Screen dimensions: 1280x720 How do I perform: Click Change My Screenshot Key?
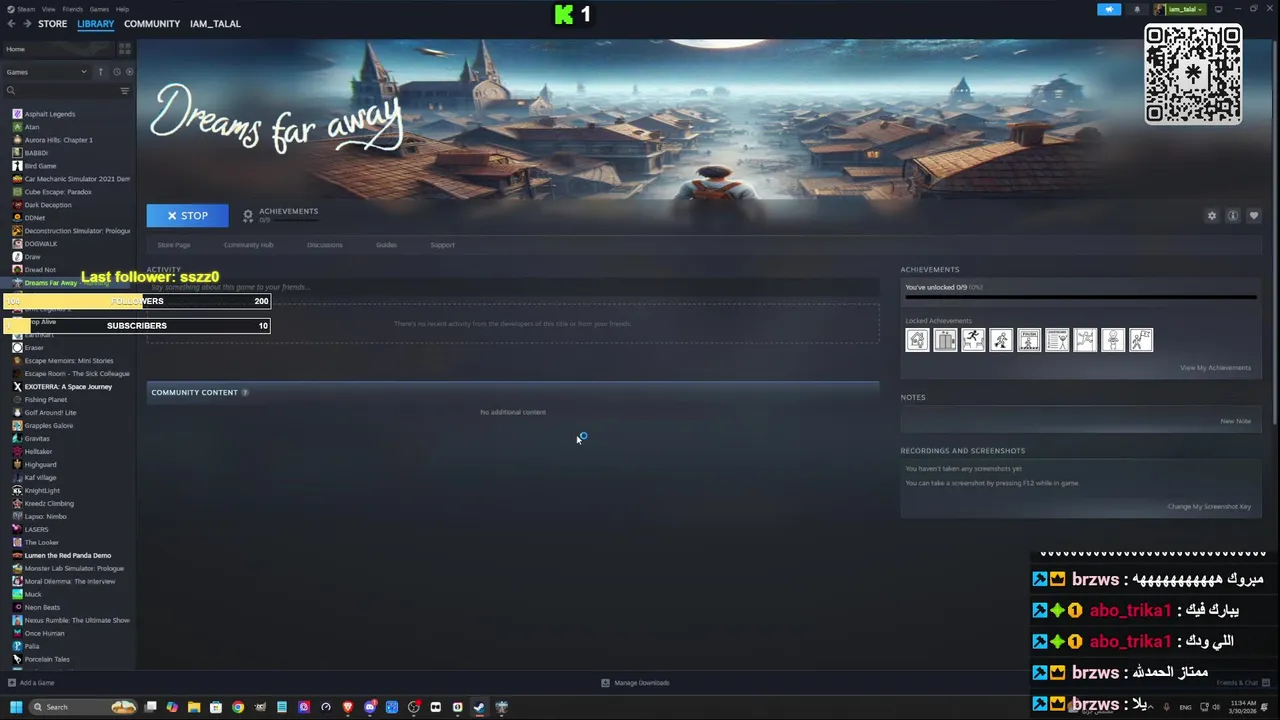point(1209,507)
